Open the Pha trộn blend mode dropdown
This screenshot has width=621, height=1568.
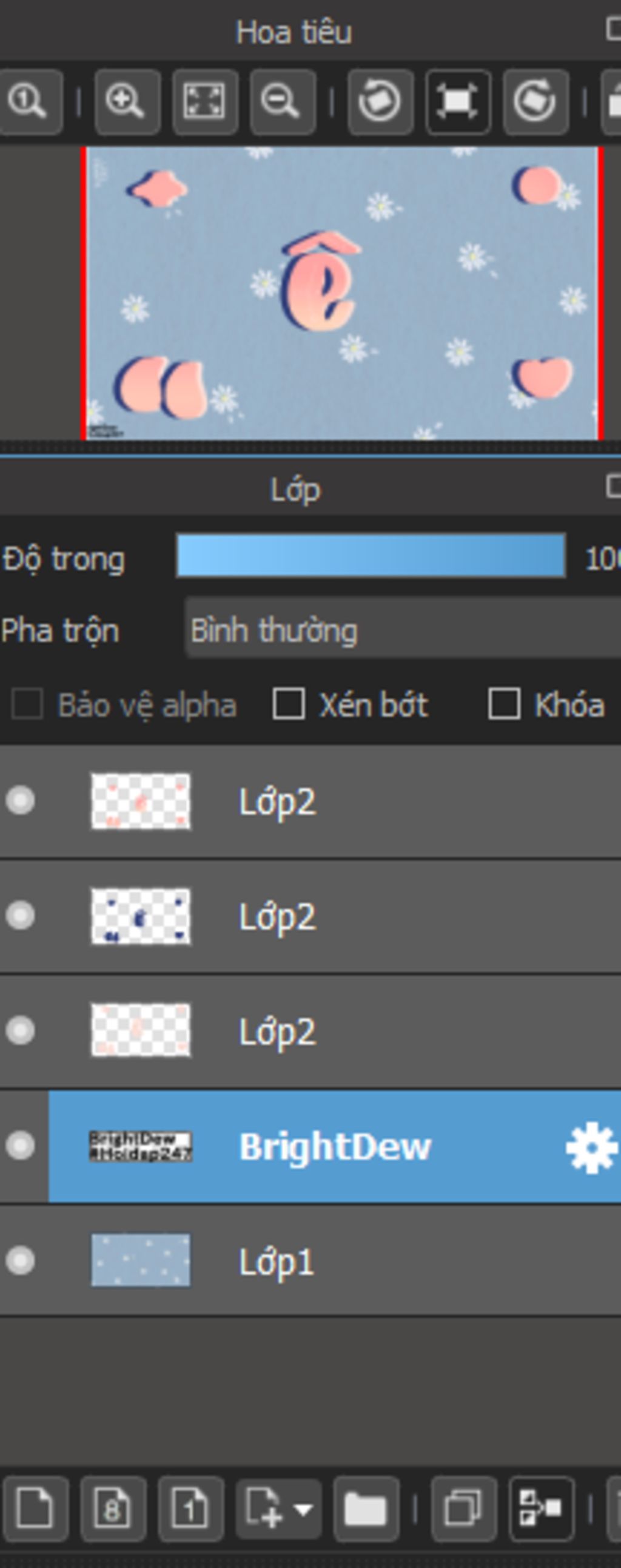point(403,630)
